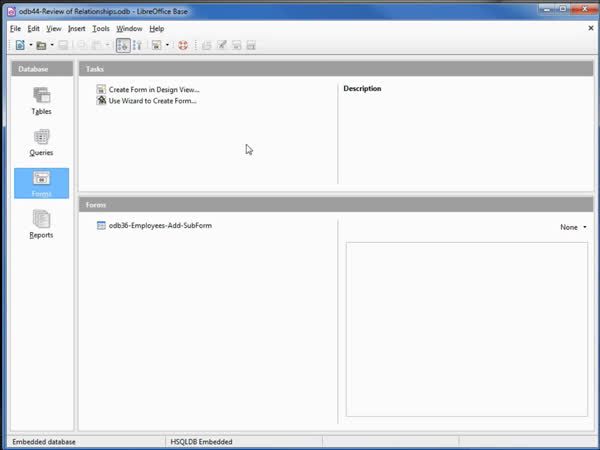Open the File menu
Screen dimensions: 600x450
pyautogui.click(x=15, y=29)
